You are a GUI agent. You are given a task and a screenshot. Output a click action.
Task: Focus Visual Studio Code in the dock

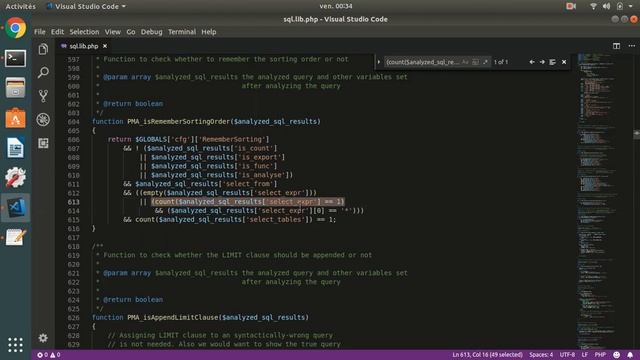(16, 207)
